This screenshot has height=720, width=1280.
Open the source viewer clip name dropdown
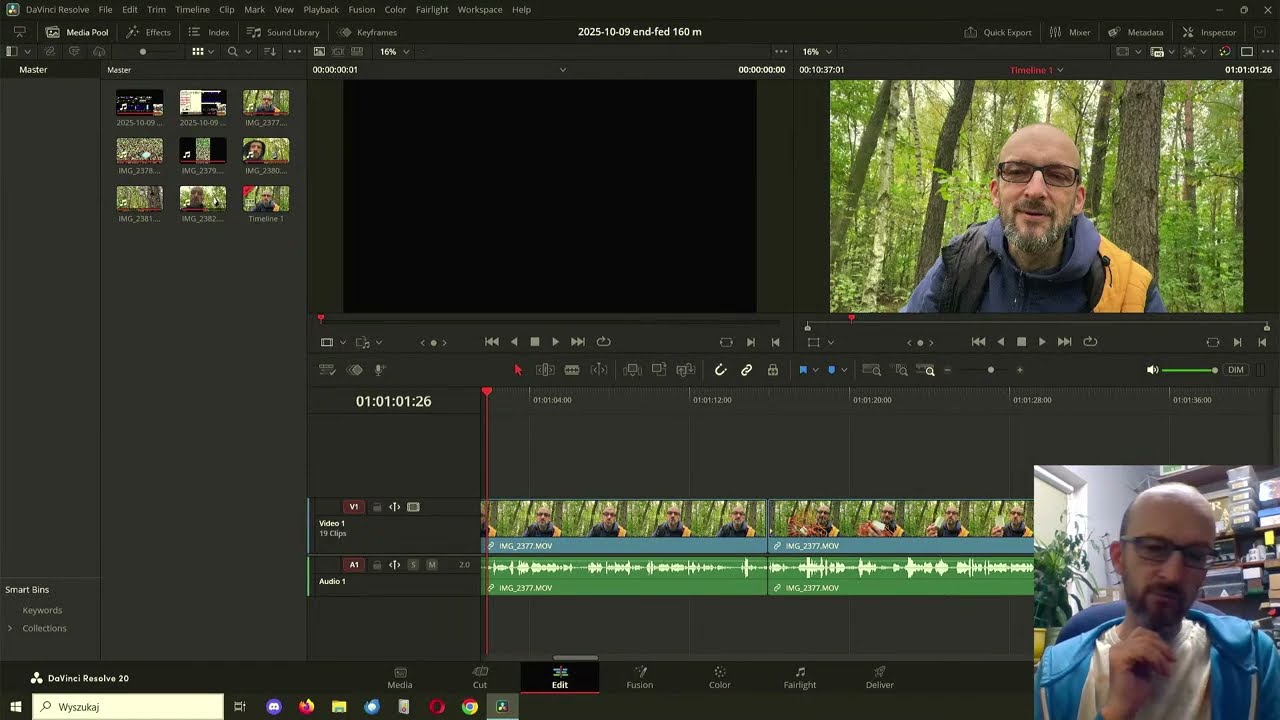coord(562,70)
